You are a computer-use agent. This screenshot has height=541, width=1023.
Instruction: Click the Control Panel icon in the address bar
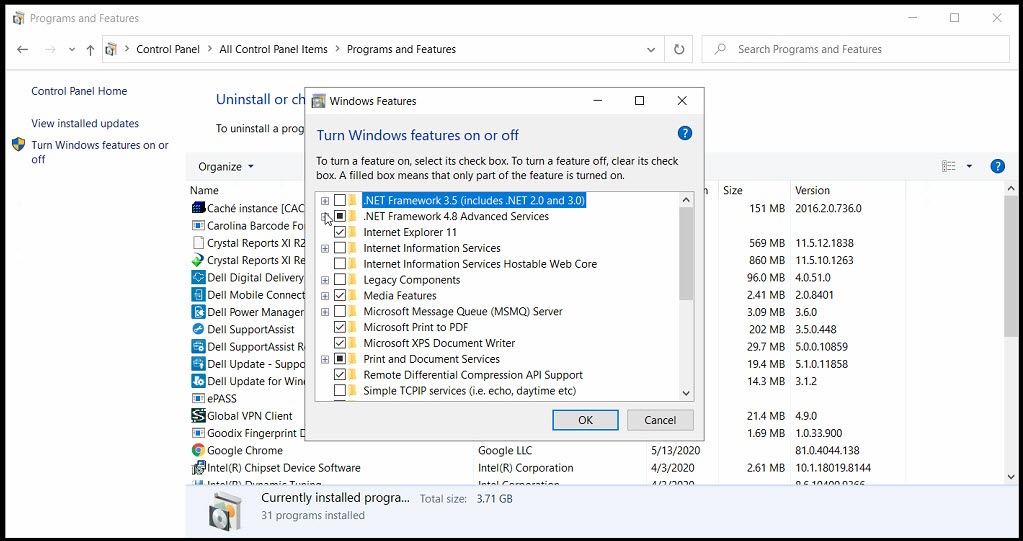(x=112, y=50)
